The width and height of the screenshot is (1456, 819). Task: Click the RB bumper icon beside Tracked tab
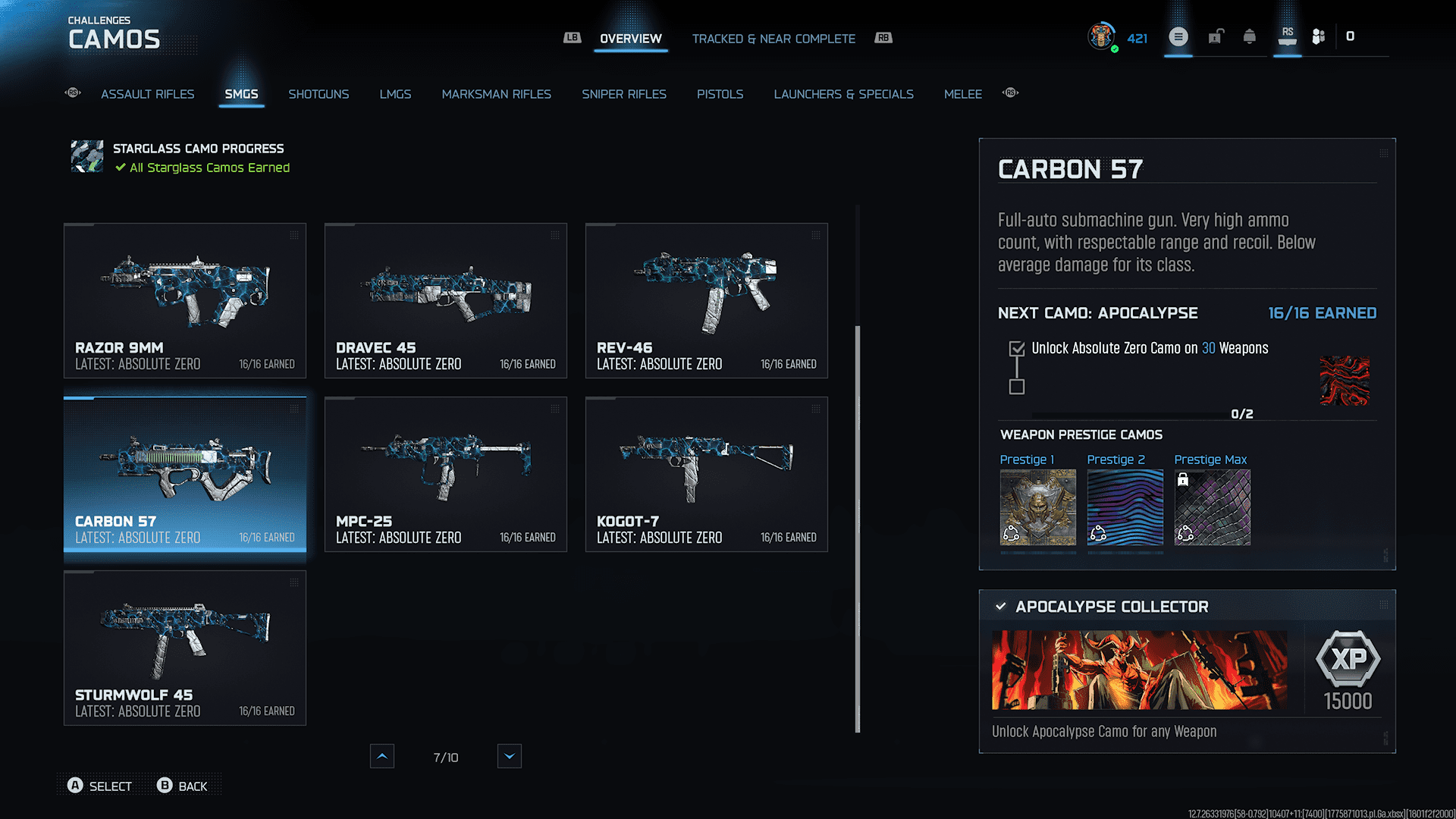[x=883, y=38]
